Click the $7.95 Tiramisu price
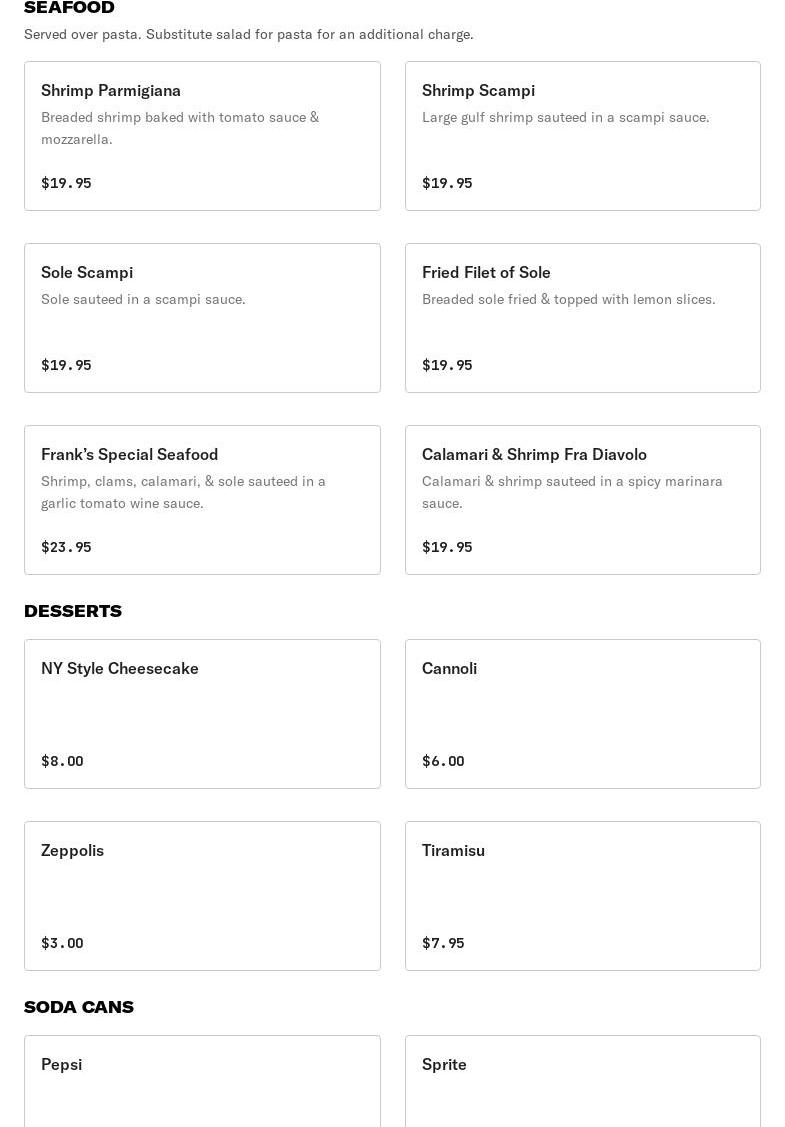Screen dimensions: 785x1127 point(443,943)
